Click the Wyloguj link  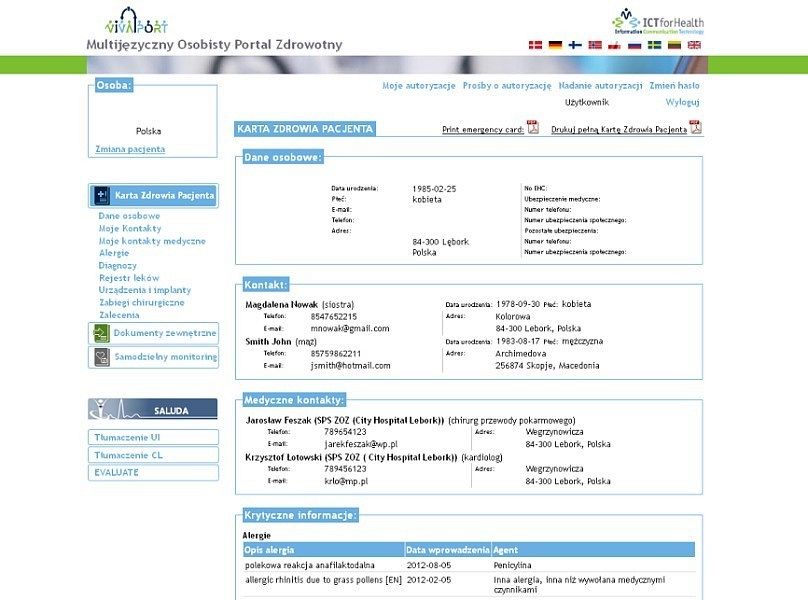[x=682, y=102]
